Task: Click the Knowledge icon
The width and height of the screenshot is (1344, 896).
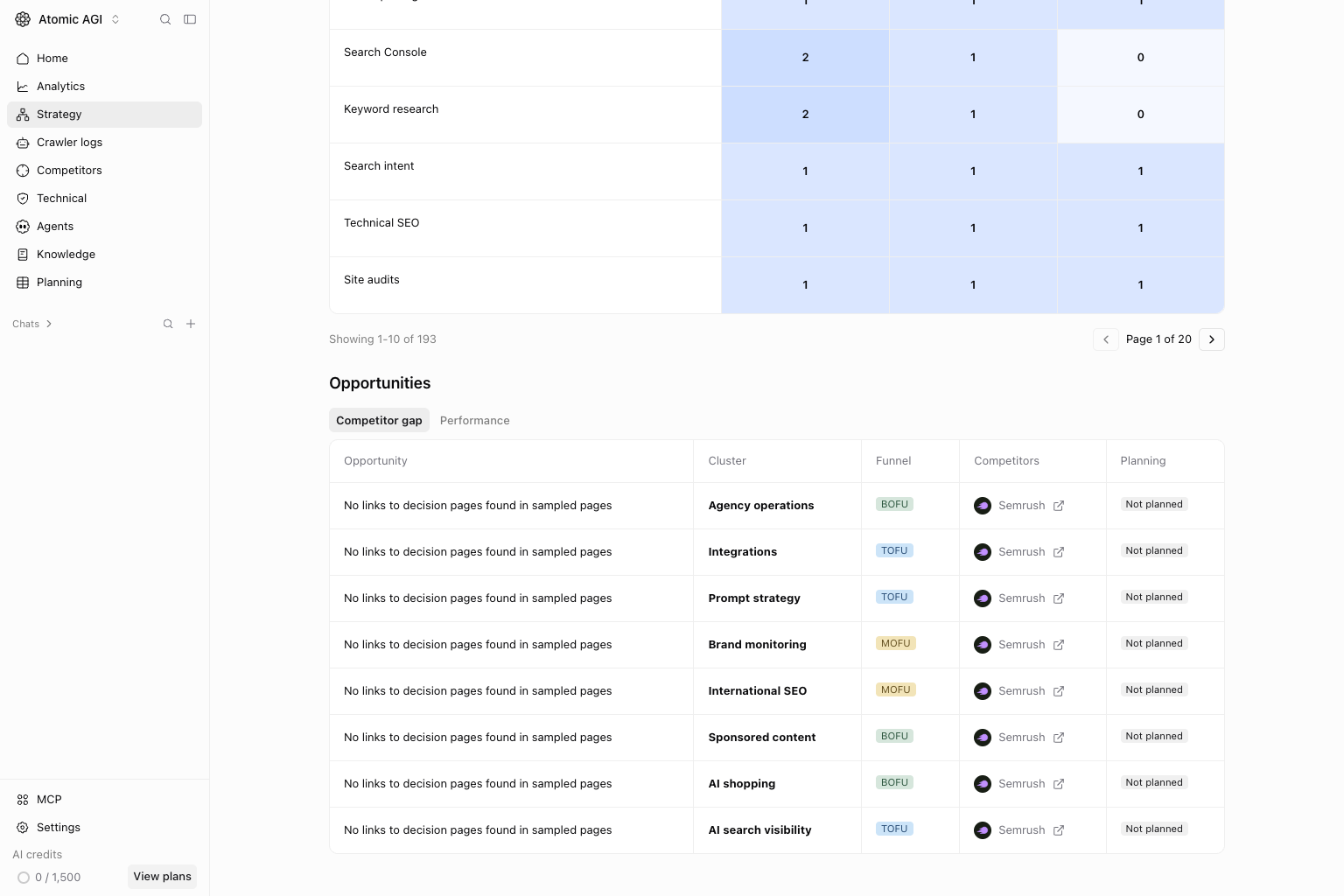Action: coord(23,255)
